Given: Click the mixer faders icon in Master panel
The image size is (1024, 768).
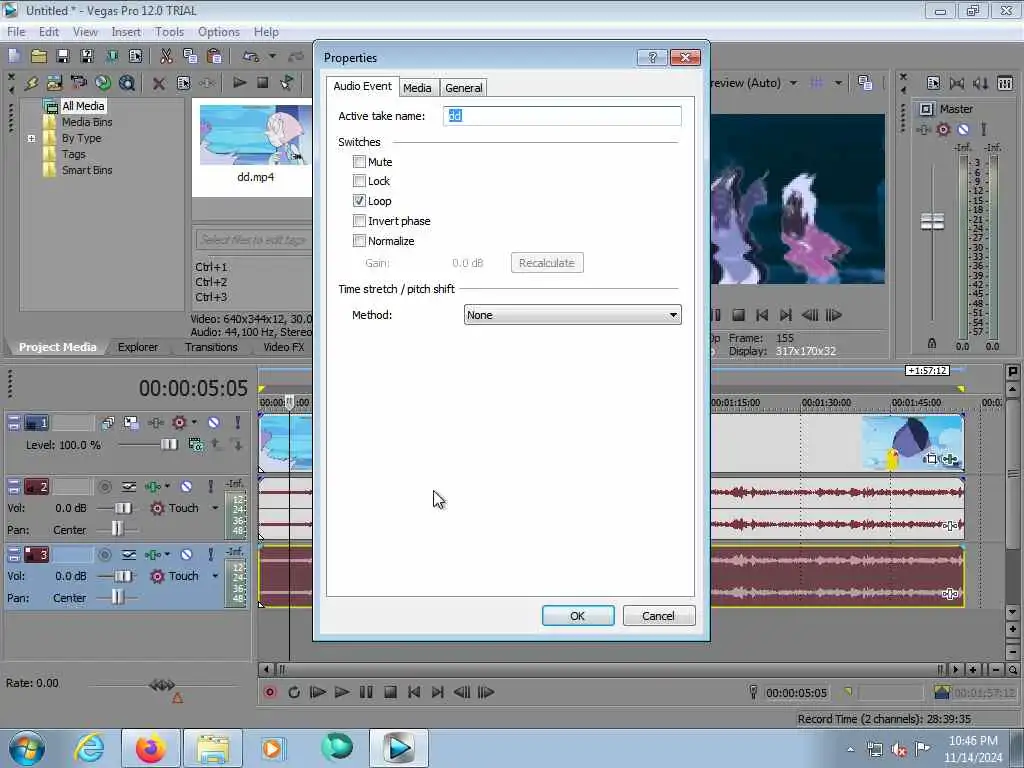Looking at the screenshot, I should tap(1005, 83).
